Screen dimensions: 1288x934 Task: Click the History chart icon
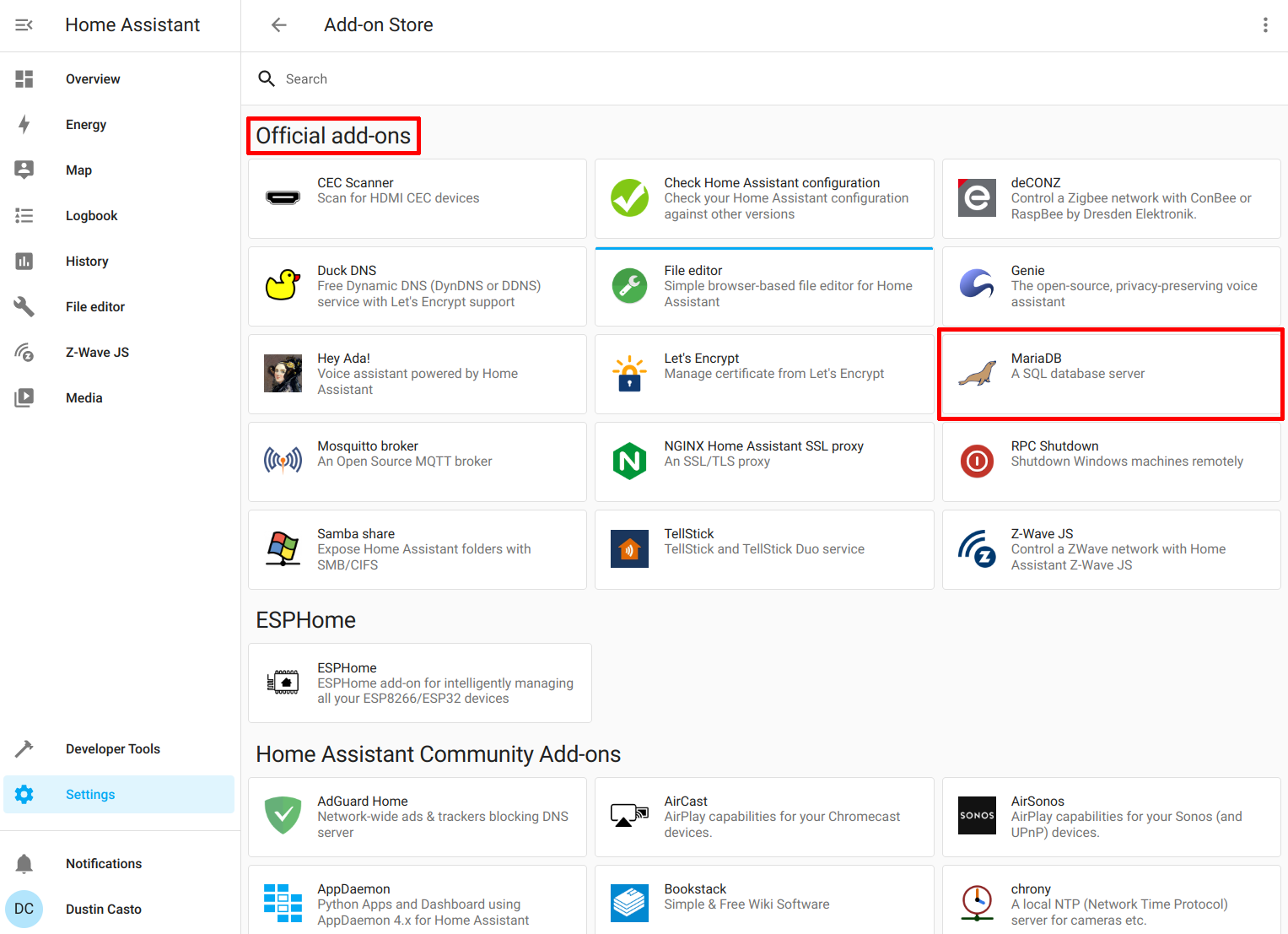pos(24,262)
